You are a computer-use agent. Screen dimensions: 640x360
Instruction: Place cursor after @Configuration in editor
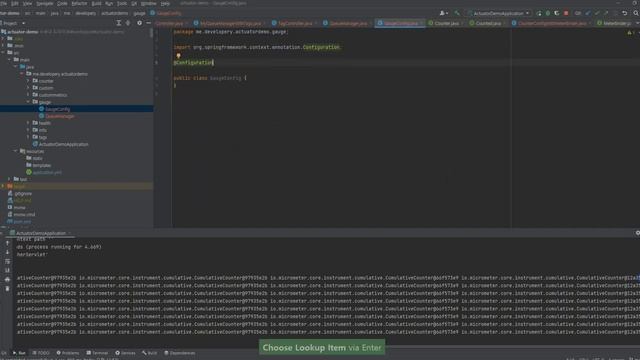coord(213,62)
